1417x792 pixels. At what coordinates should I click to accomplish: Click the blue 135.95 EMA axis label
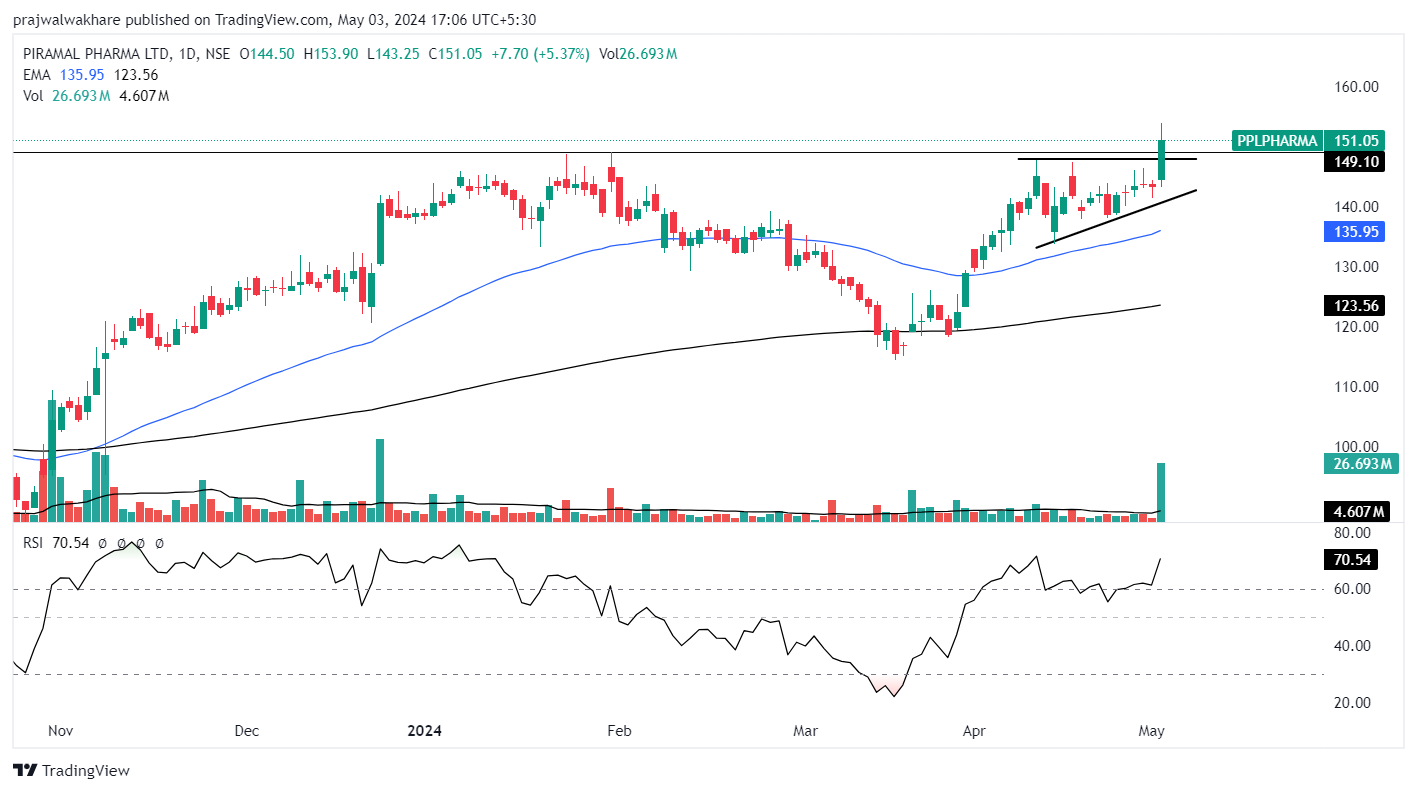click(1356, 231)
